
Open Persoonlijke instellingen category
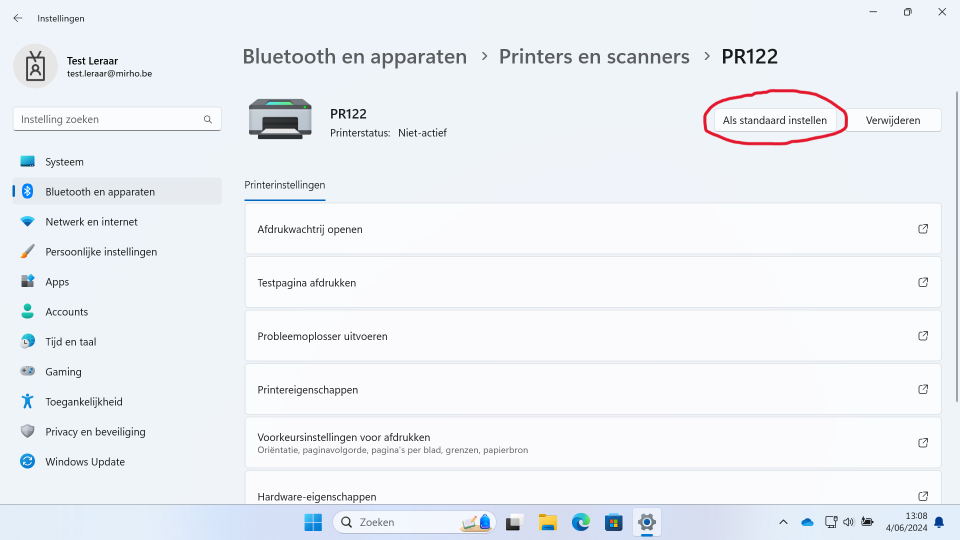click(x=100, y=252)
